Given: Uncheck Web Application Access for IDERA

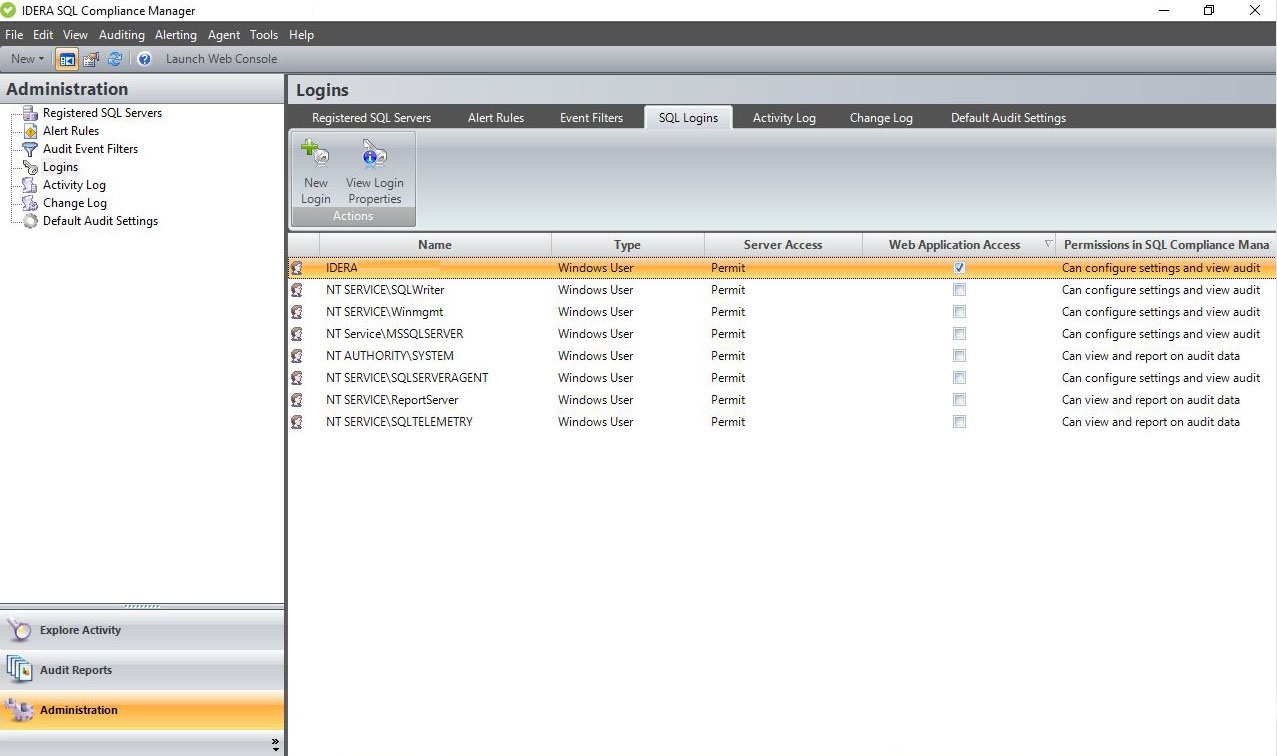Looking at the screenshot, I should click(x=960, y=268).
